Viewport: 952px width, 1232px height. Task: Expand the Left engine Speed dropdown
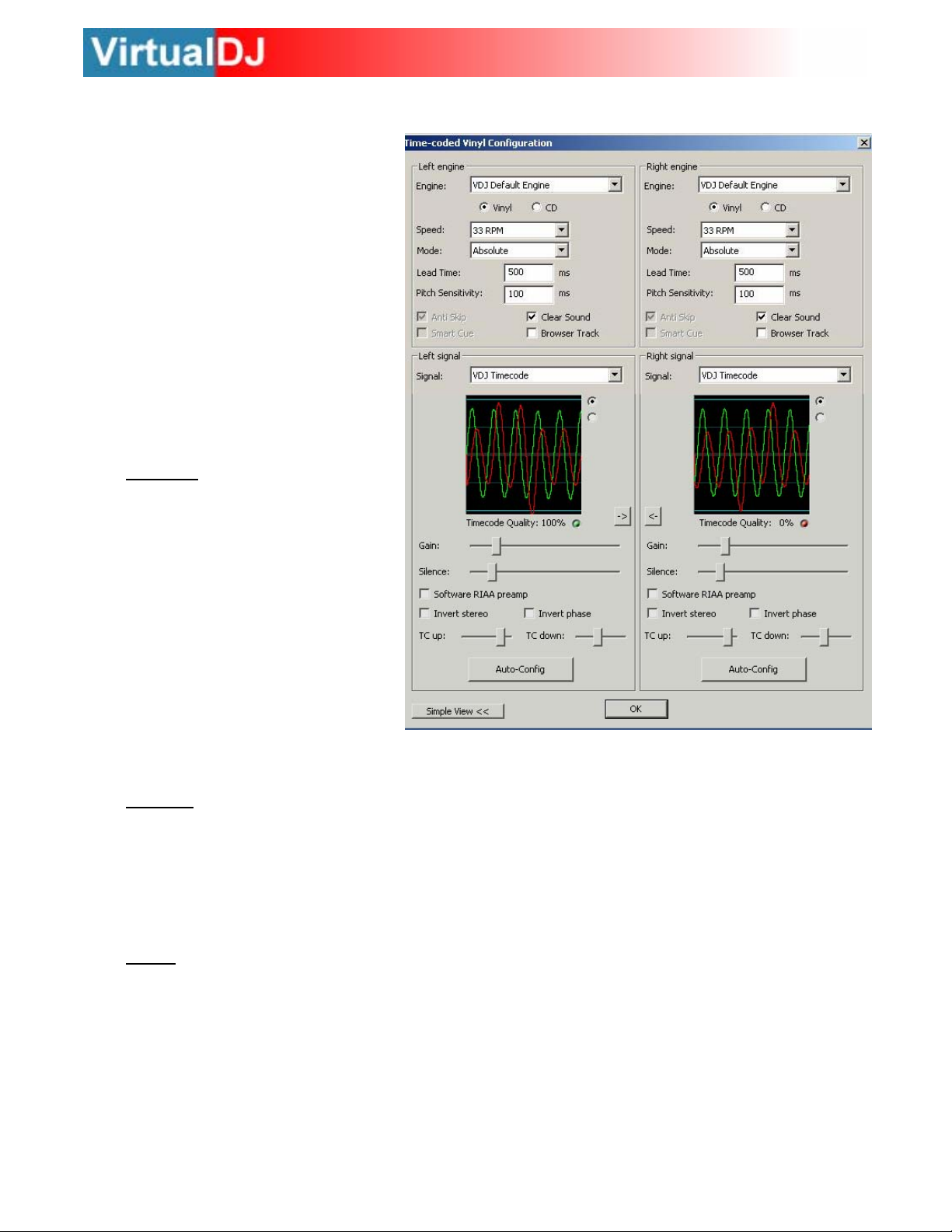click(519, 230)
